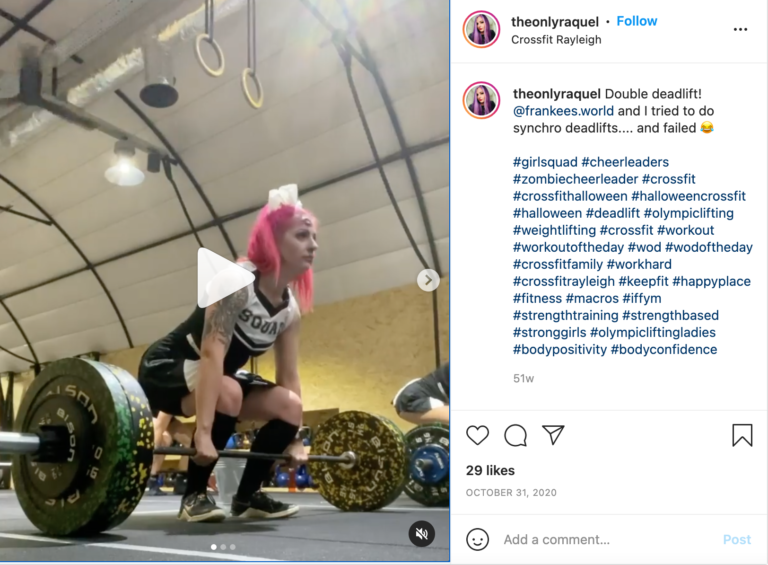Open theonlyraquel username in caption

click(x=556, y=94)
